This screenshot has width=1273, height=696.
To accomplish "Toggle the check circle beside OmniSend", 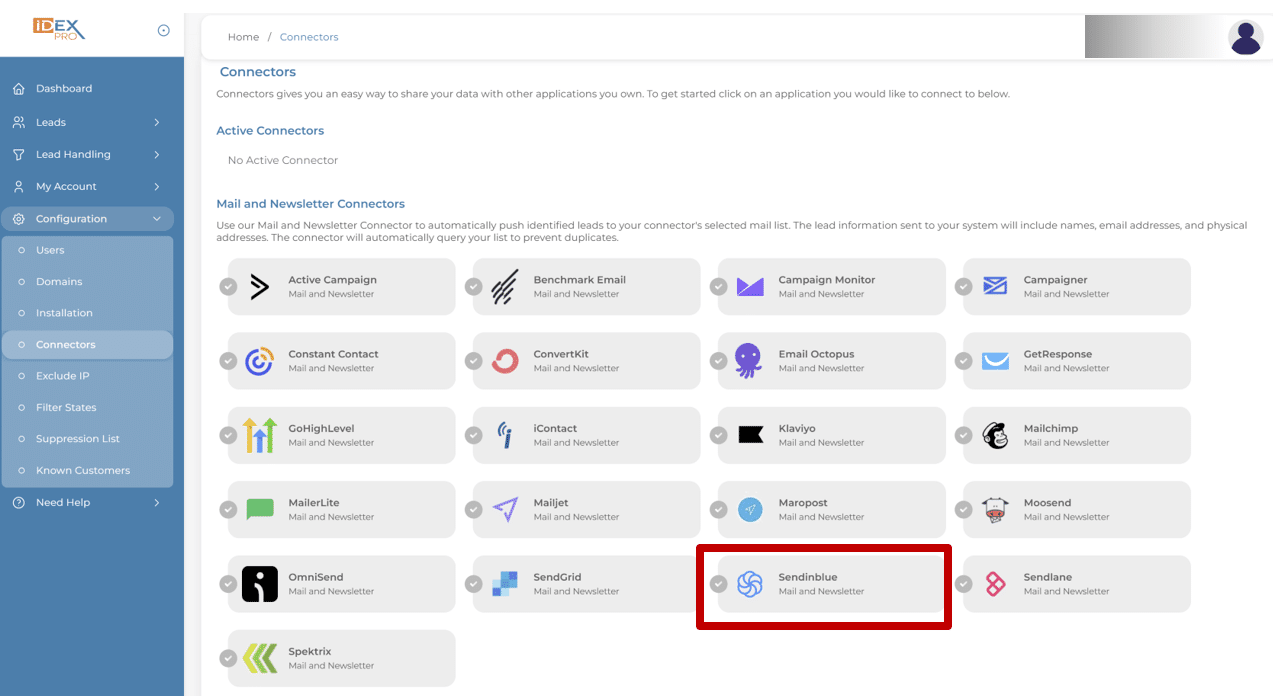I will coord(229,584).
